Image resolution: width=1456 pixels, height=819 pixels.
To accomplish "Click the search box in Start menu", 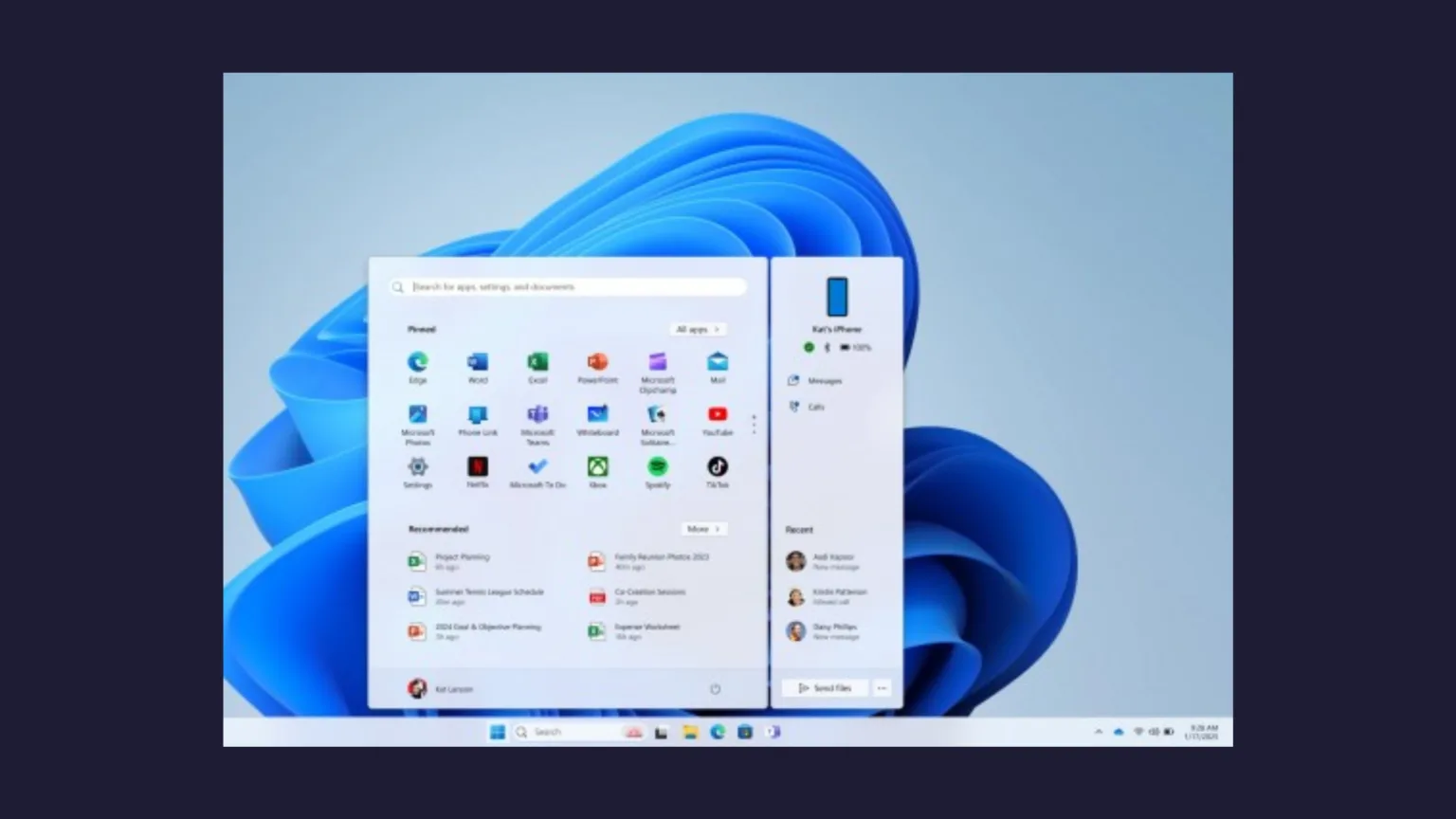I will pos(567,286).
